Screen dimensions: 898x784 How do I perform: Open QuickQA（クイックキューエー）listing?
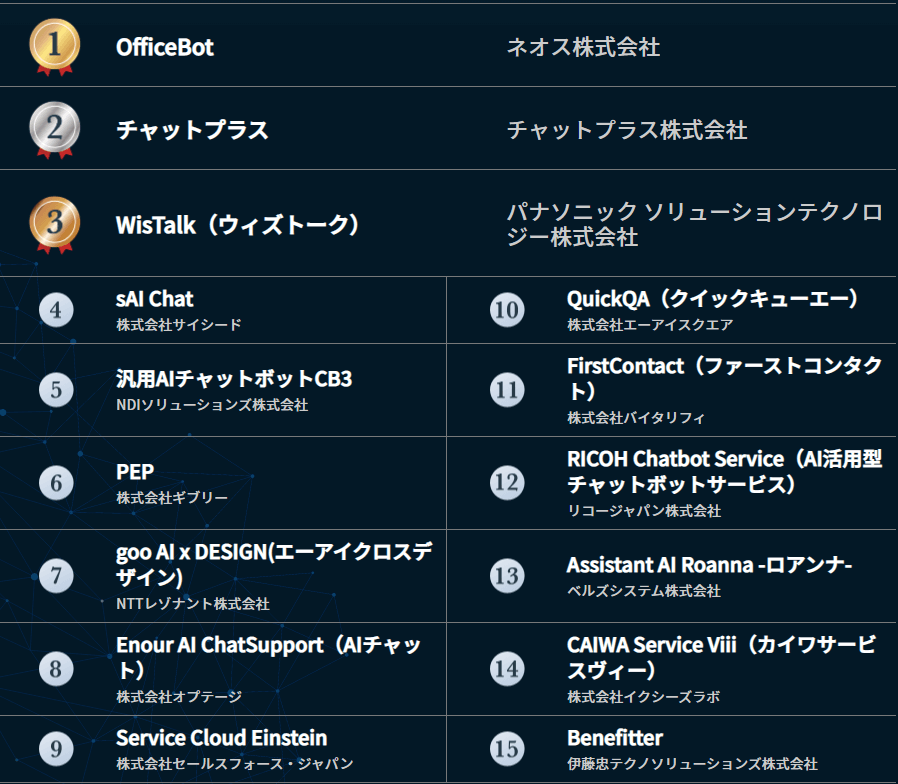click(713, 299)
